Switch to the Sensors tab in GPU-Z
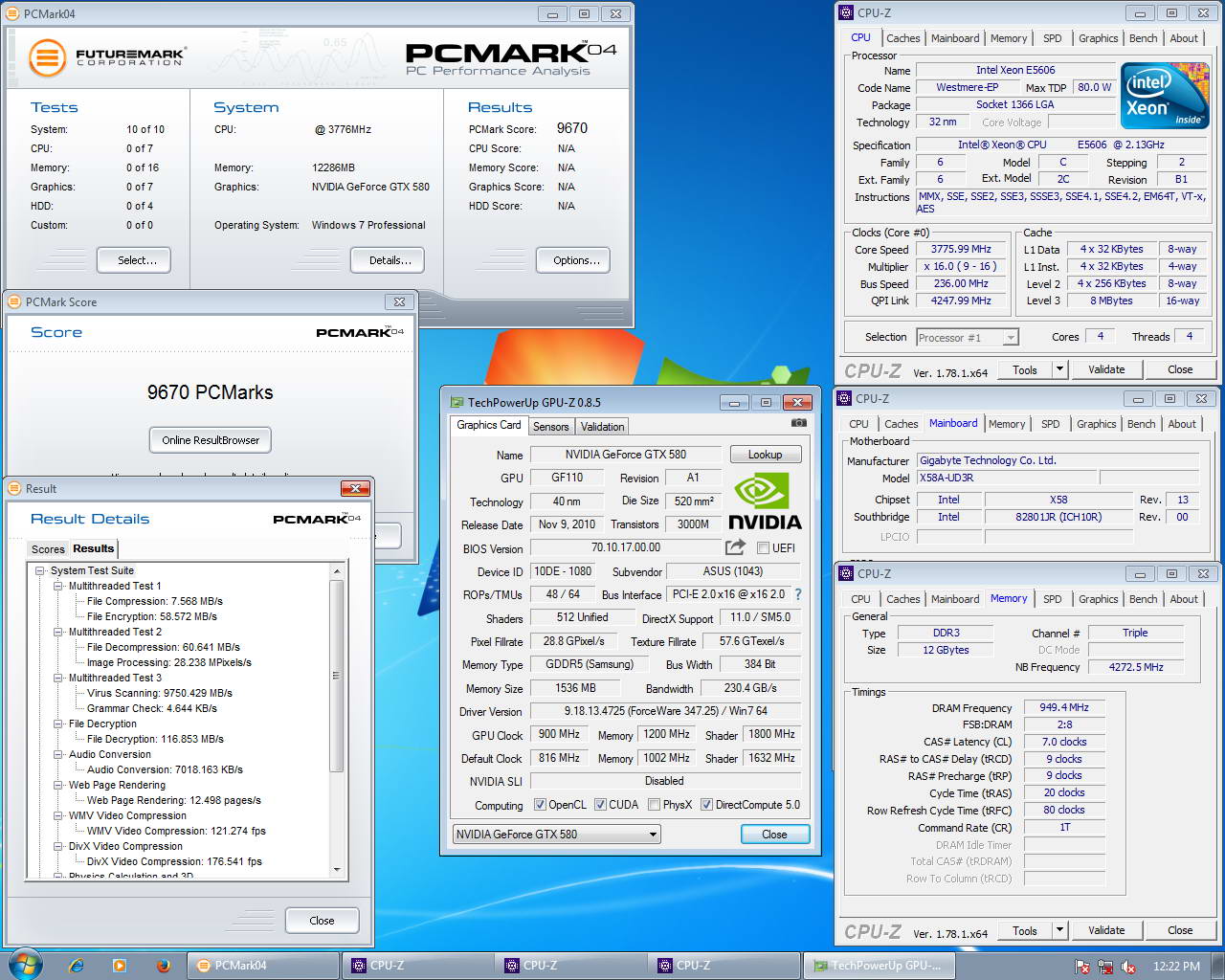The height and width of the screenshot is (980, 1225). coord(551,427)
